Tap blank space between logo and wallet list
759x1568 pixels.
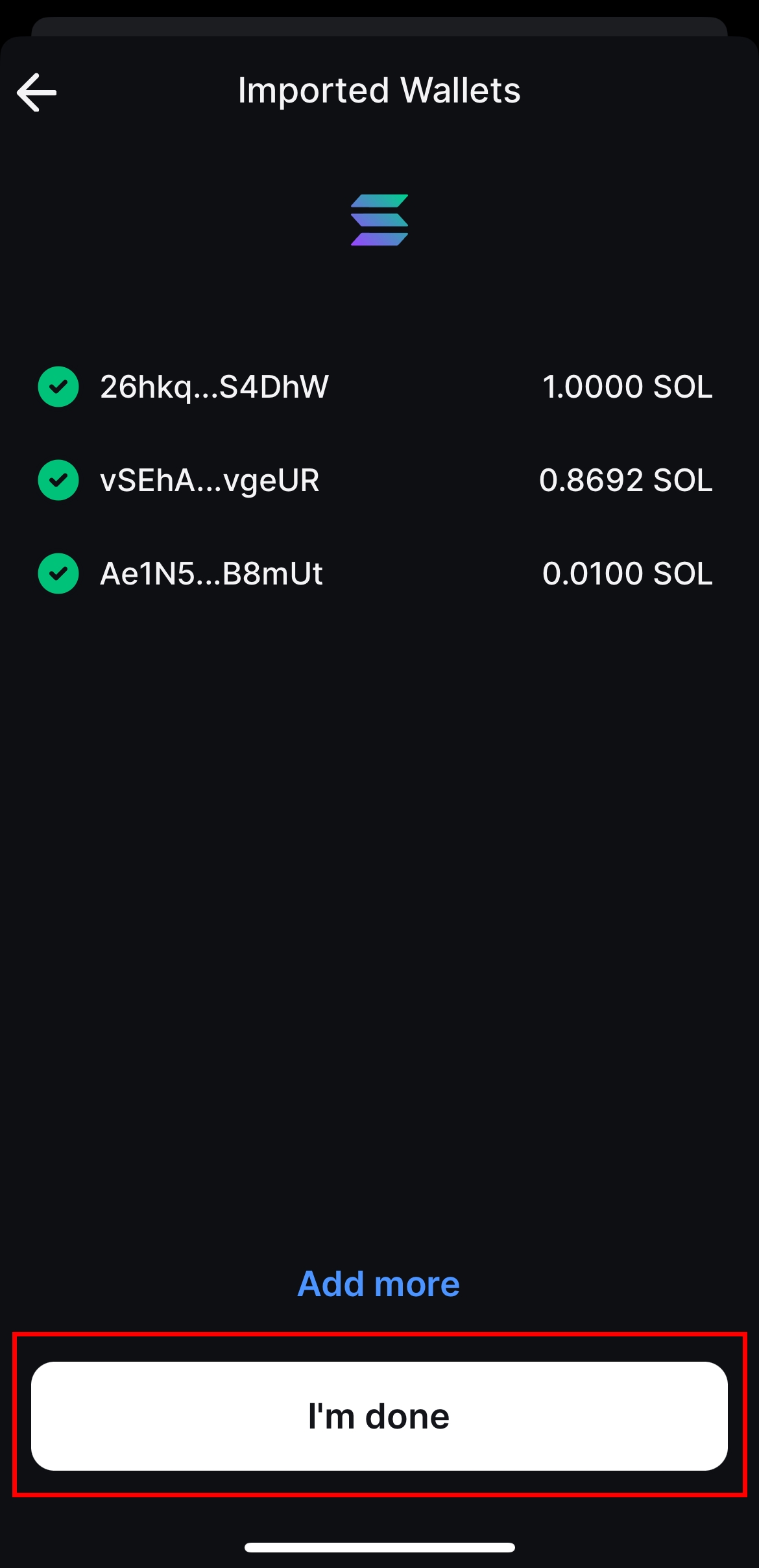[379, 305]
